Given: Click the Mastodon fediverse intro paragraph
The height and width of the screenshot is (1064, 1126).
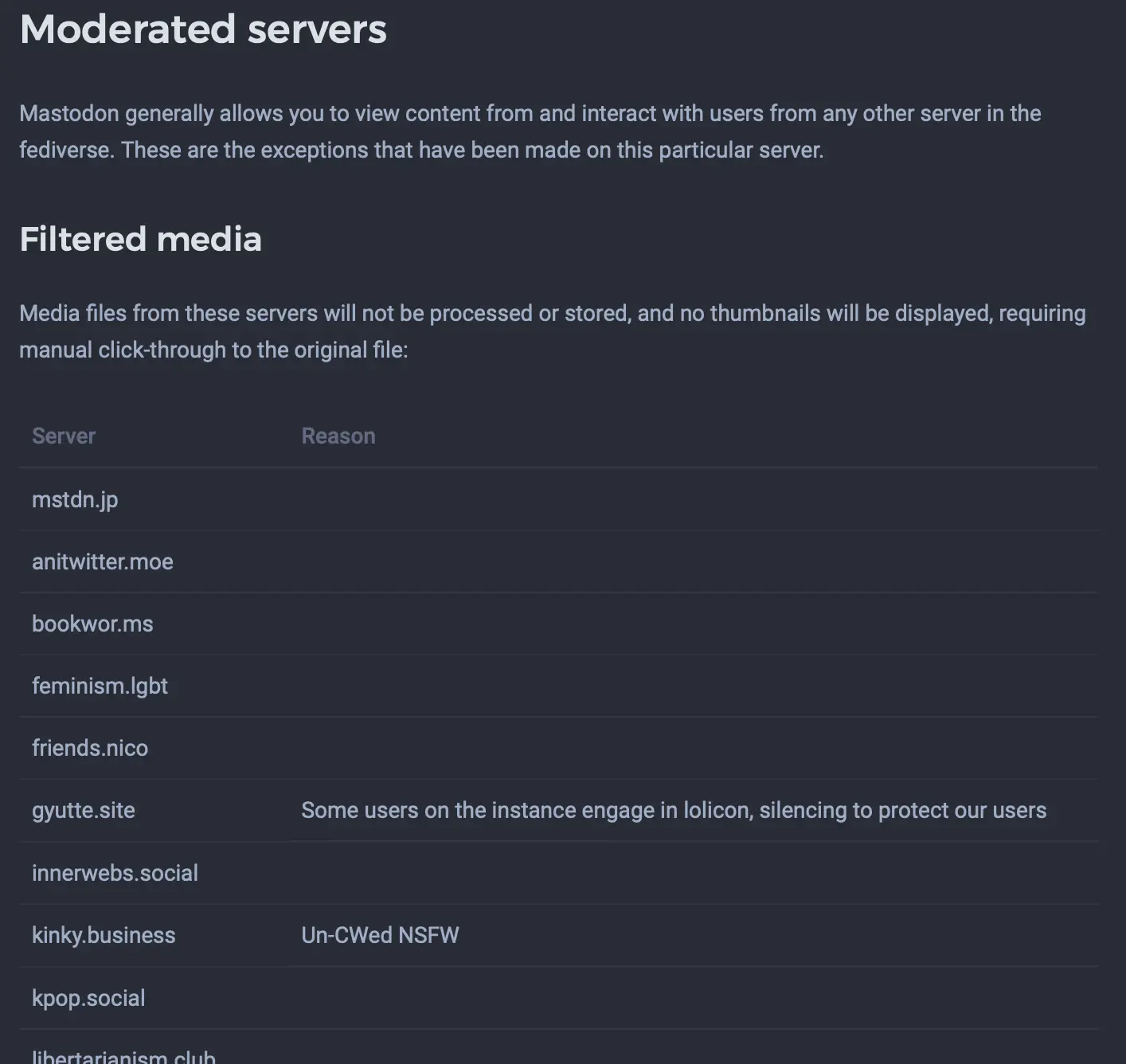Looking at the screenshot, I should point(530,131).
